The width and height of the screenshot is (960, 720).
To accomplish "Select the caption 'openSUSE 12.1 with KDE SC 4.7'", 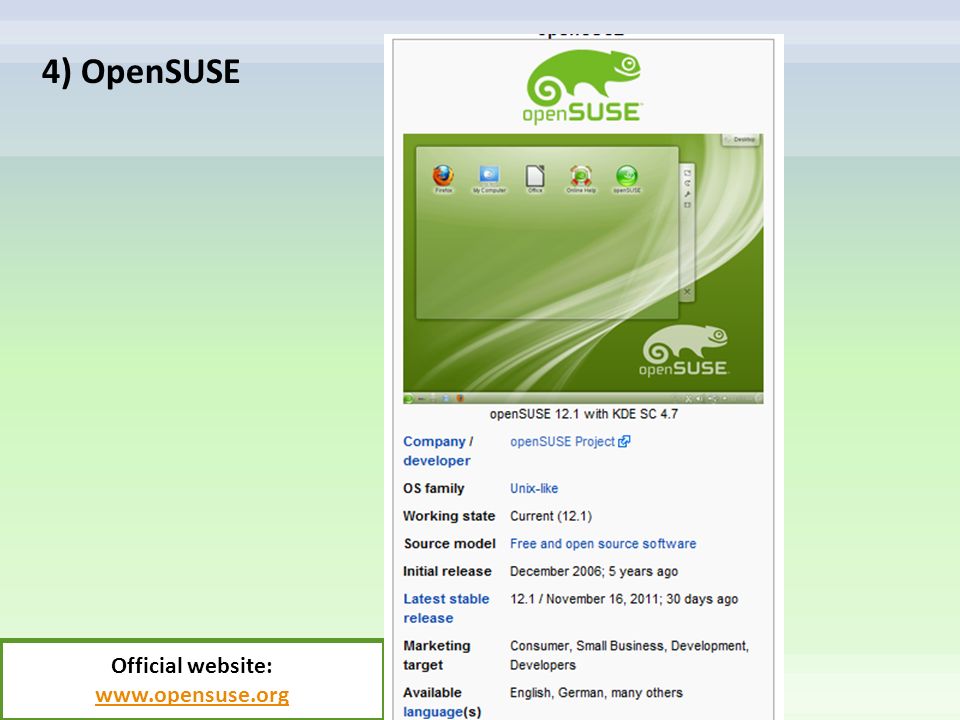I will 583,414.
